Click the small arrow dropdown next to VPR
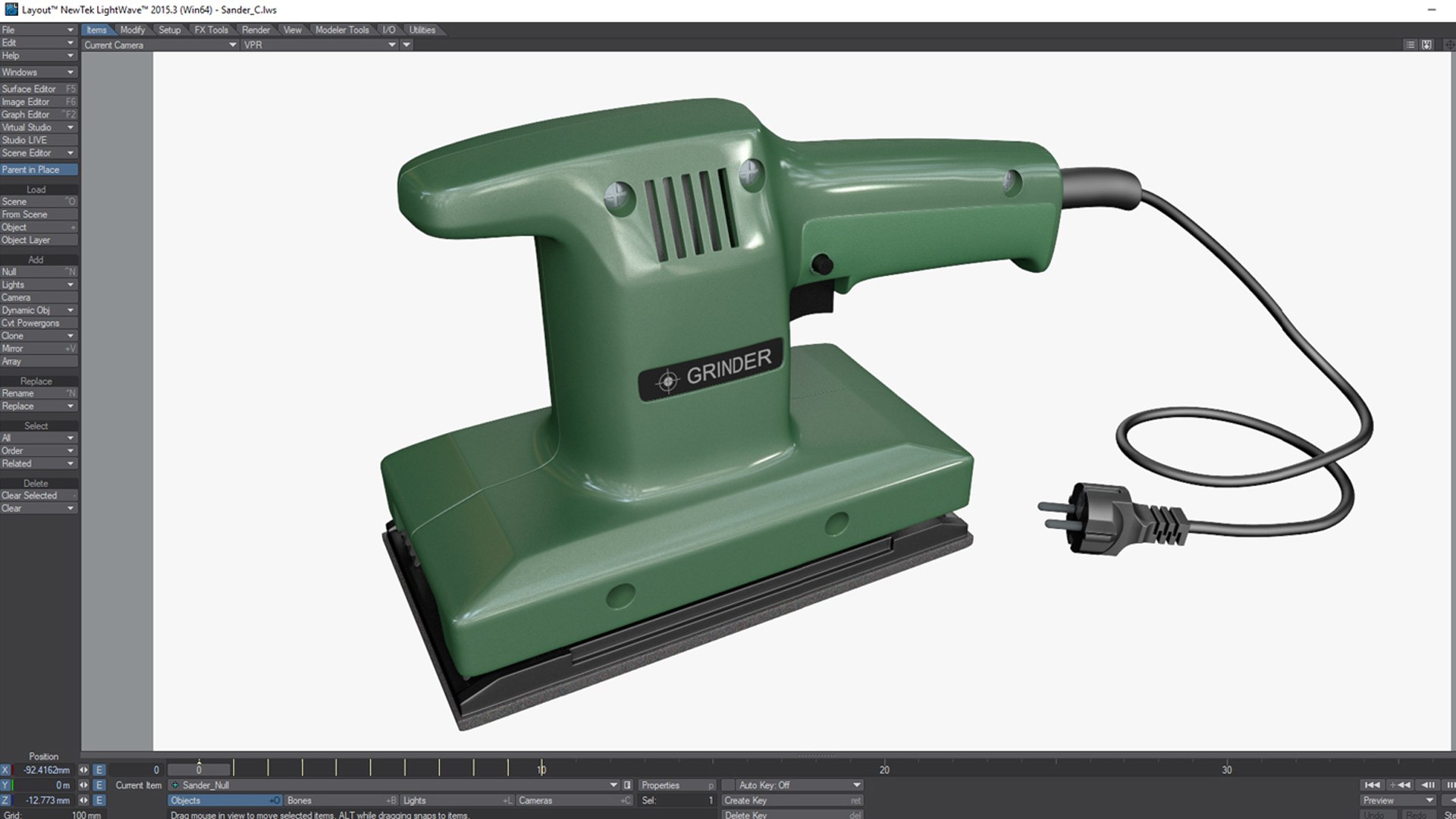 (406, 45)
